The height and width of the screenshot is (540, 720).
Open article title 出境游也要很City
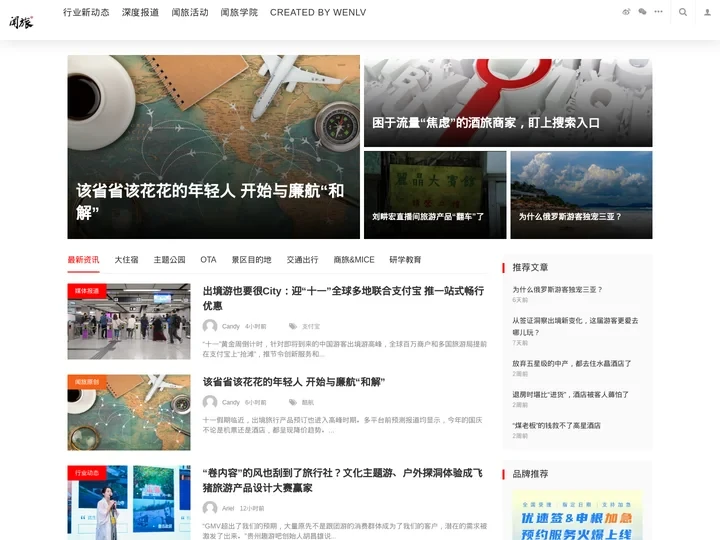tap(343, 298)
